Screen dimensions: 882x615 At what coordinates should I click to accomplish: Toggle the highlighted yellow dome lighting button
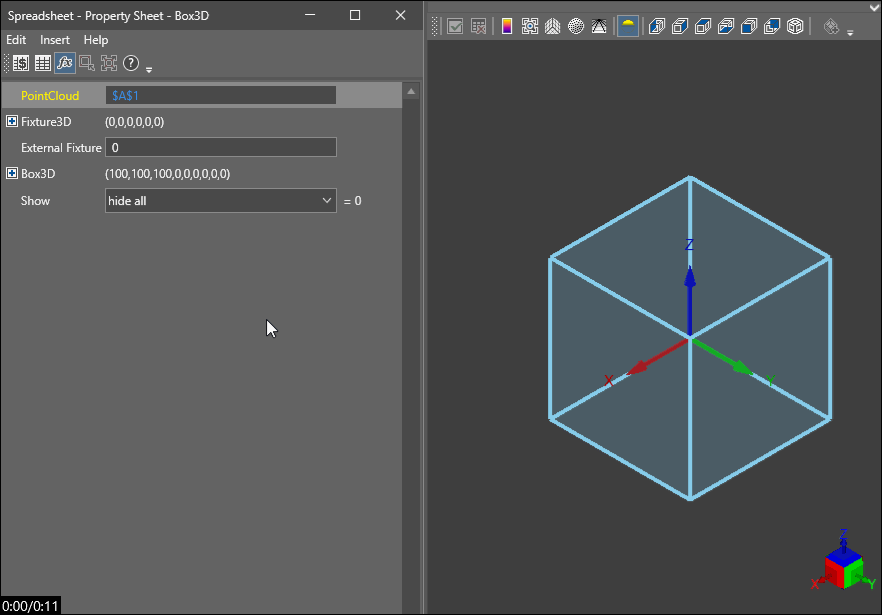(628, 27)
